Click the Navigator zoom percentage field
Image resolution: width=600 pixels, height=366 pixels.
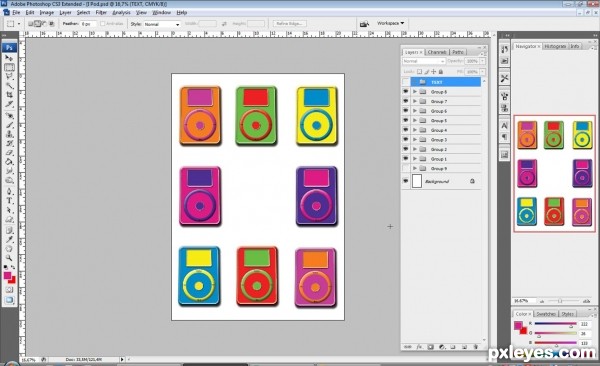coord(524,301)
